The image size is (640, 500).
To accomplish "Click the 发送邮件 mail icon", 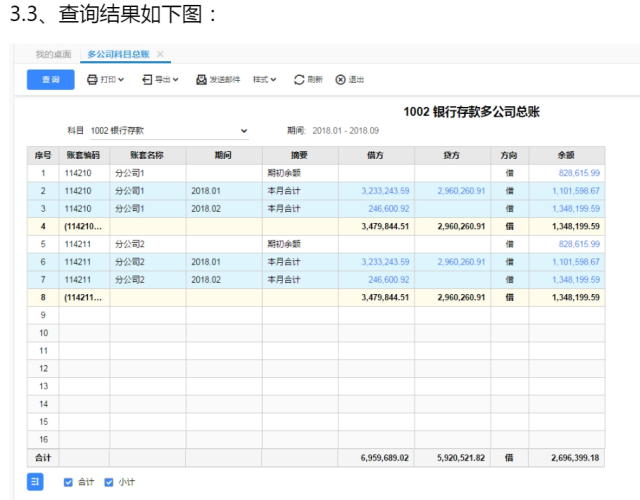I will click(x=201, y=80).
